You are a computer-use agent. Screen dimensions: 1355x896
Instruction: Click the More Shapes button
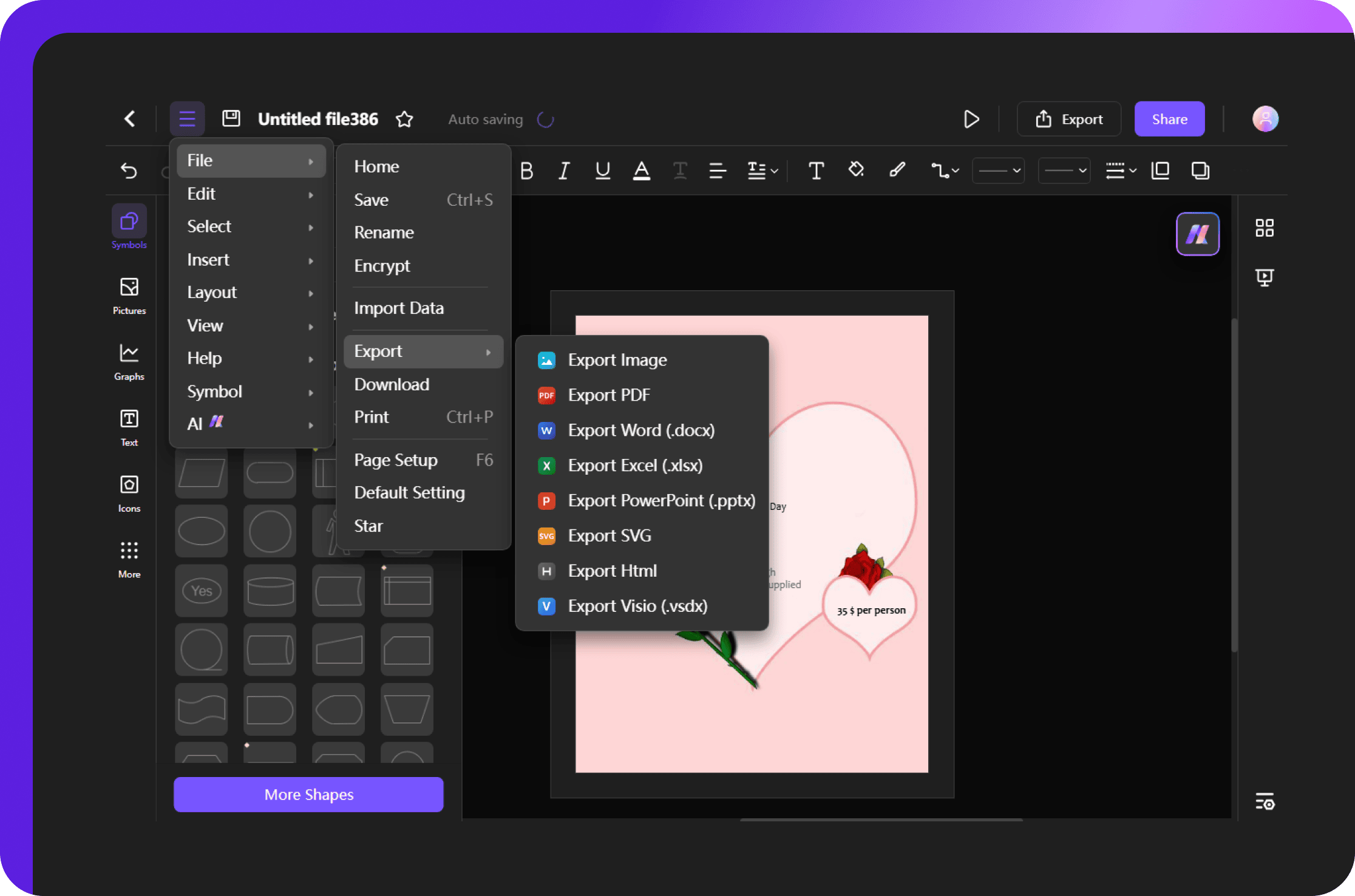point(308,794)
